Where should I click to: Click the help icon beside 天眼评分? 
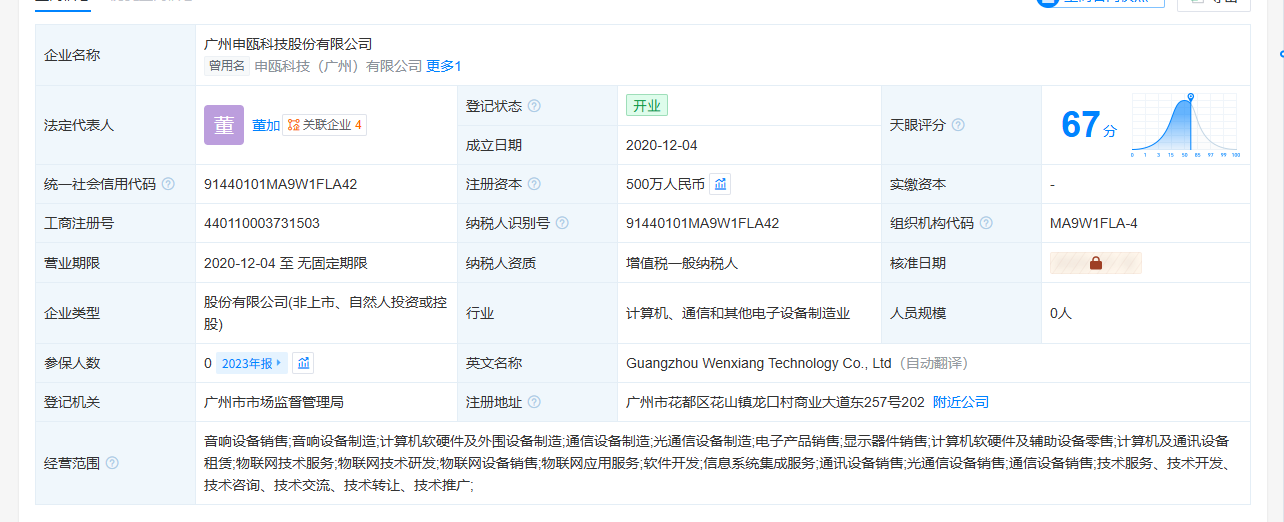point(958,125)
